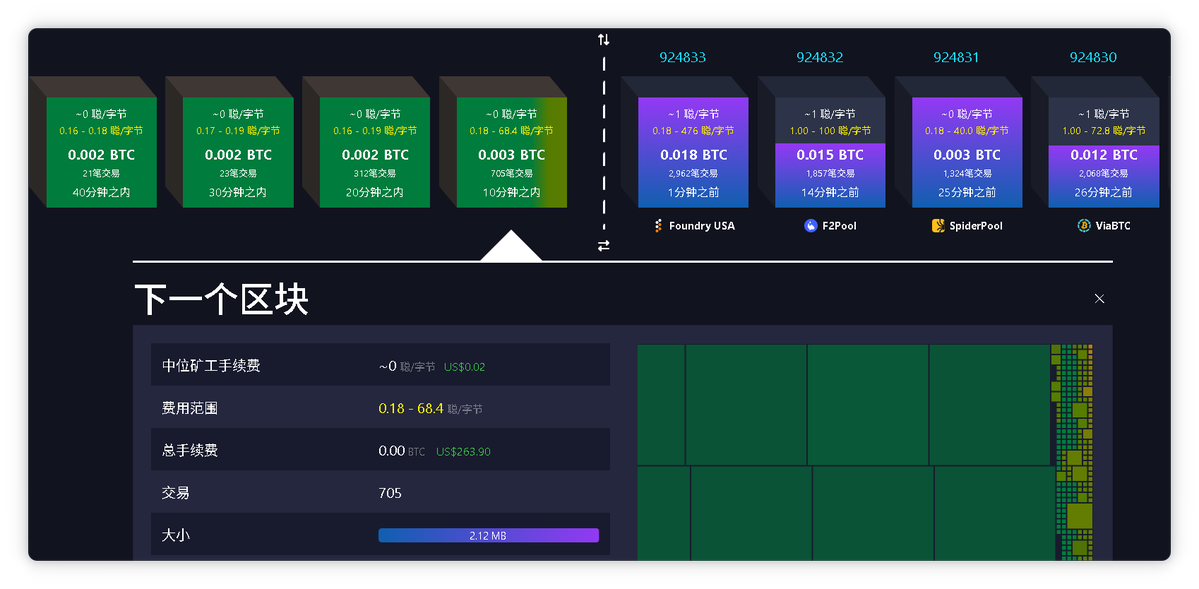This screenshot has height=589, width=1199.
Task: Click the 大小 row label
Action: point(176,535)
